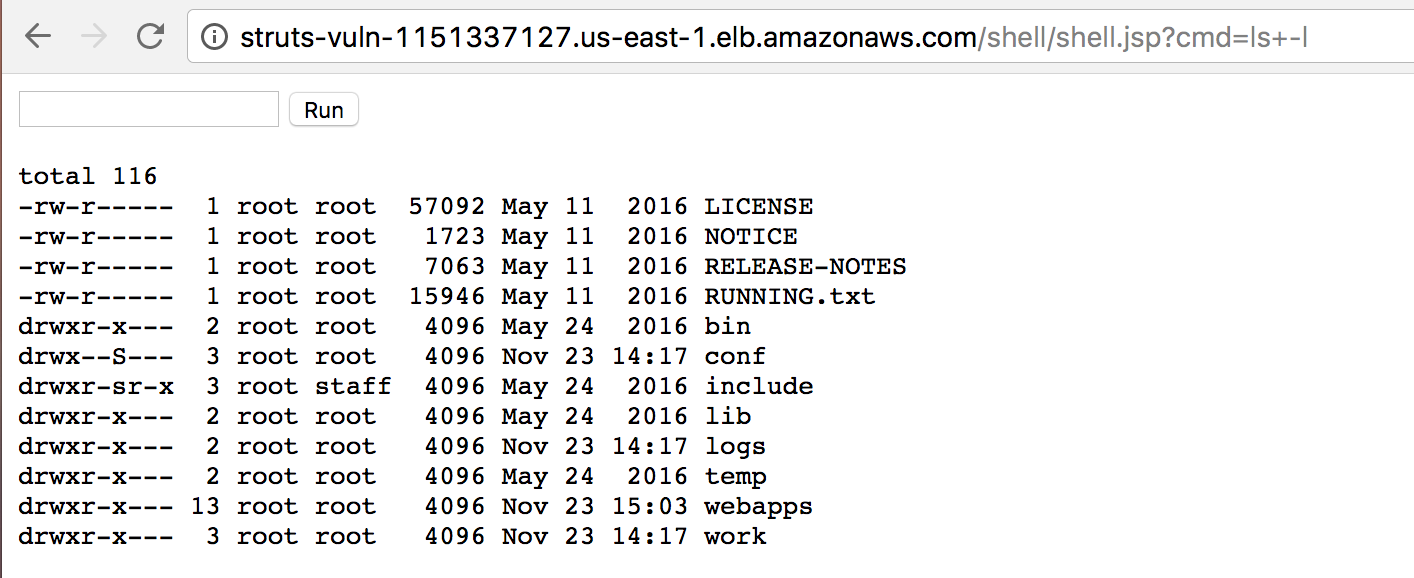The width and height of the screenshot is (1414, 578).
Task: Click the lib directory name
Action: [x=728, y=417]
